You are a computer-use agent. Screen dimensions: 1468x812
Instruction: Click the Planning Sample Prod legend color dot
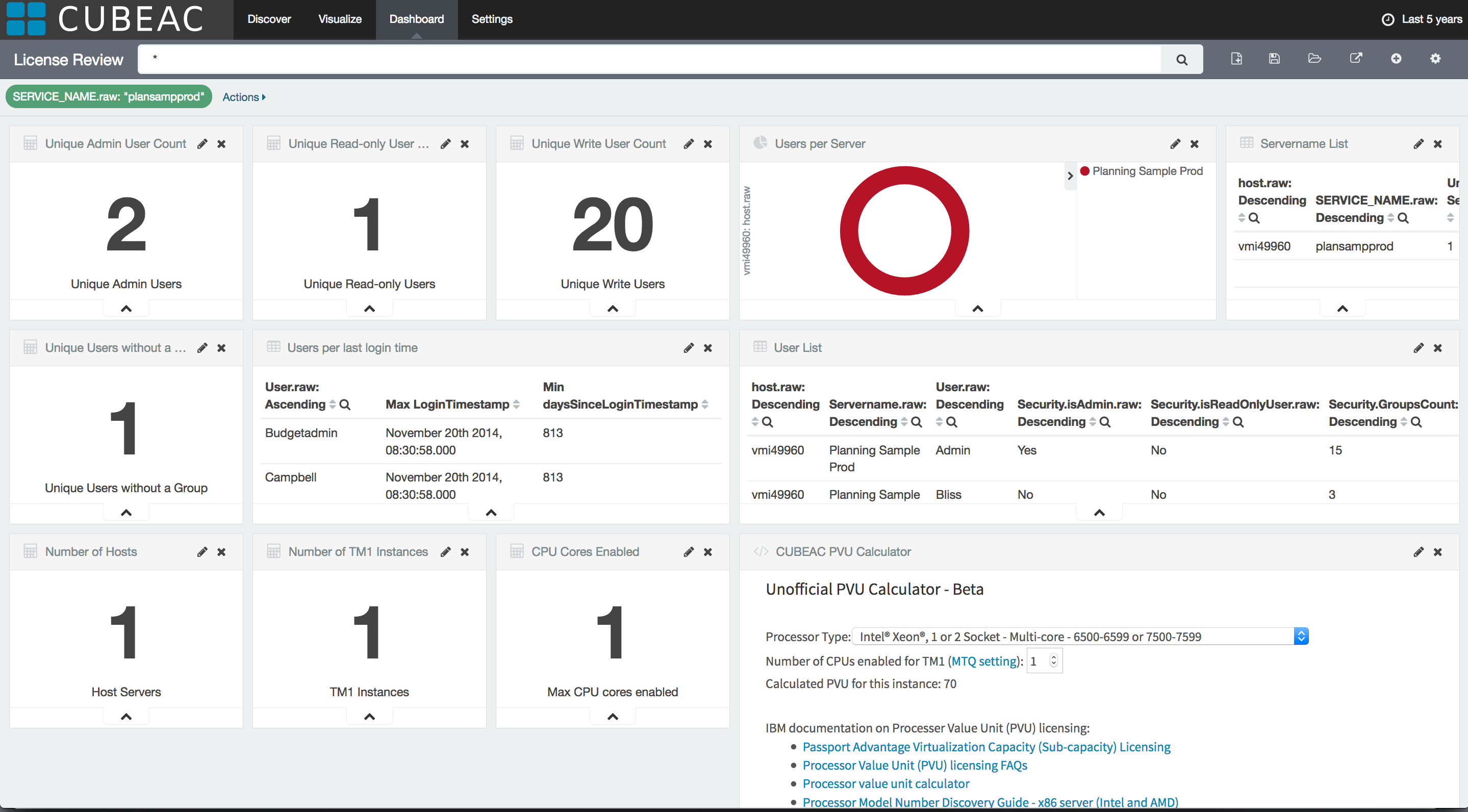pos(1084,171)
